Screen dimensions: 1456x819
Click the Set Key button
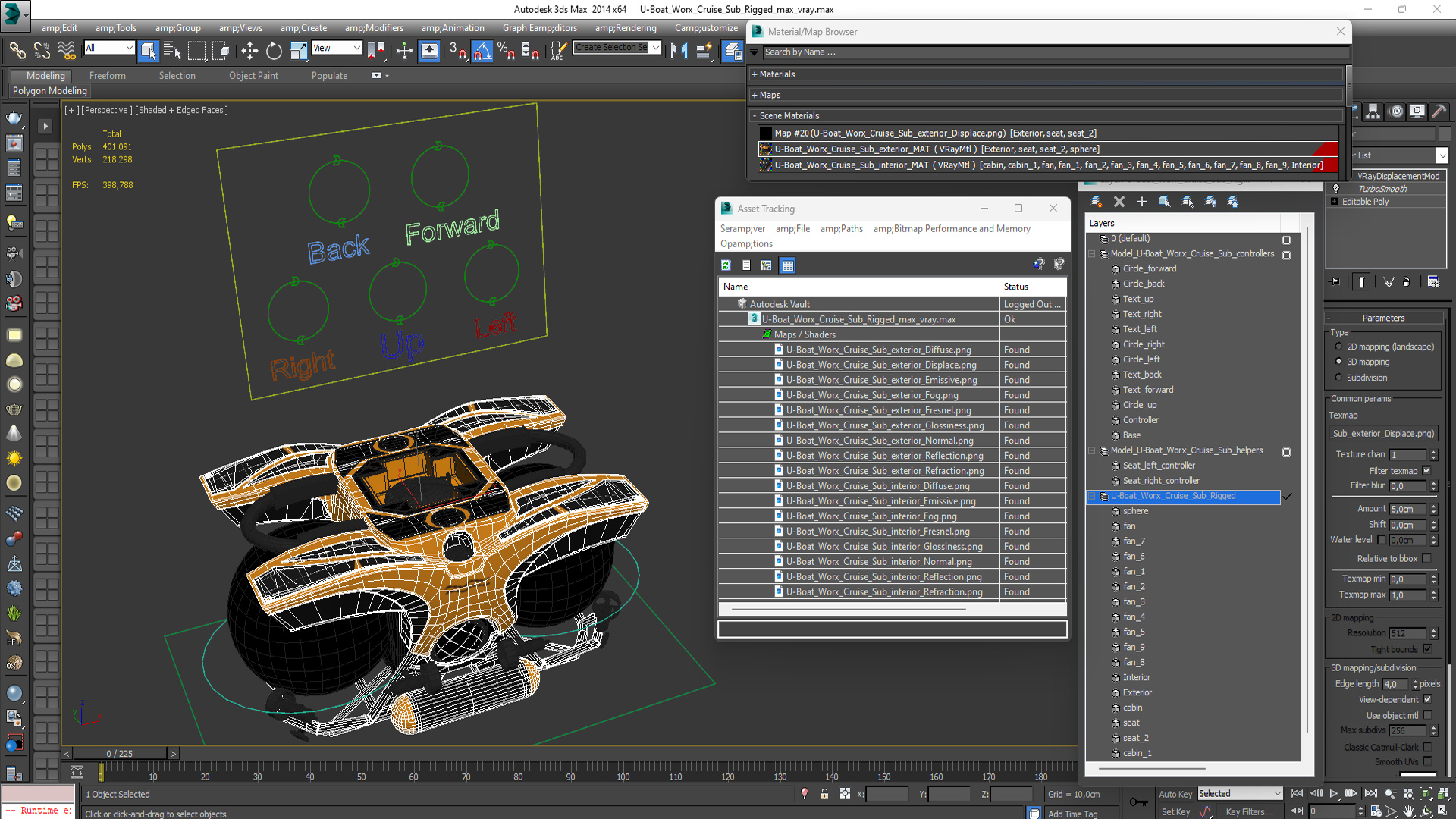click(x=1175, y=811)
